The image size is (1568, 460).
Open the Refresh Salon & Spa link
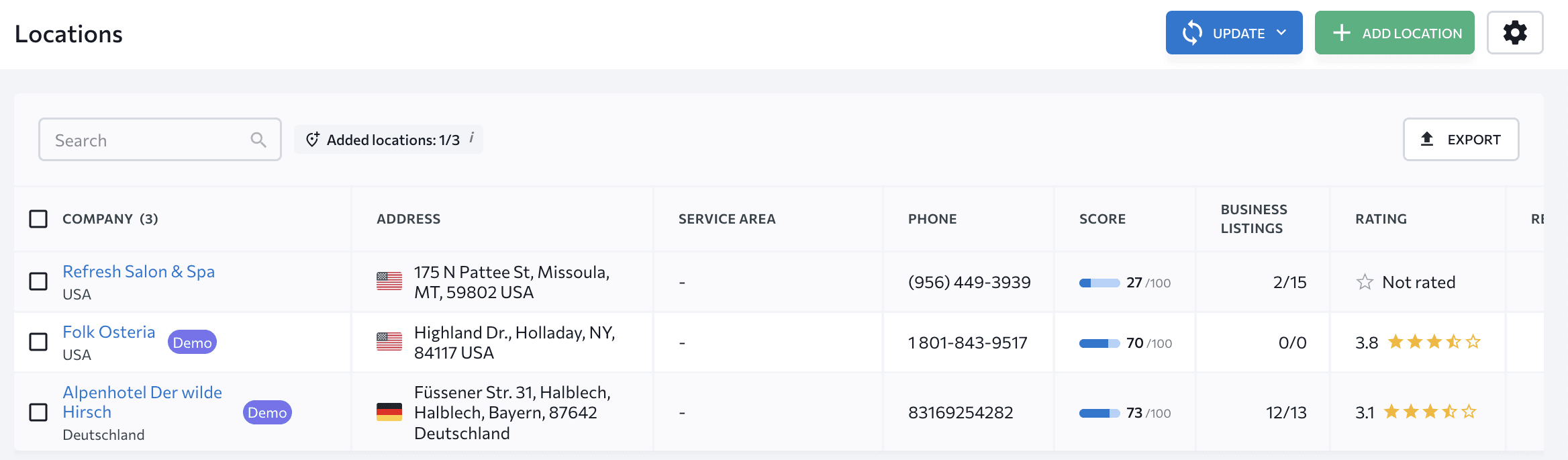point(138,271)
